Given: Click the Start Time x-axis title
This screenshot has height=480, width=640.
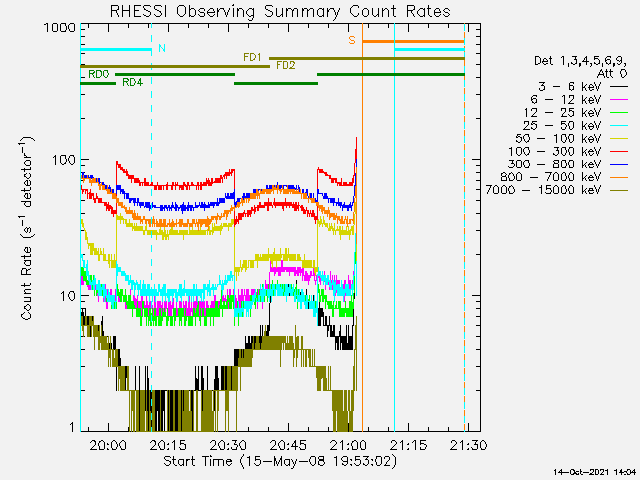Looking at the screenshot, I should tap(280, 462).
